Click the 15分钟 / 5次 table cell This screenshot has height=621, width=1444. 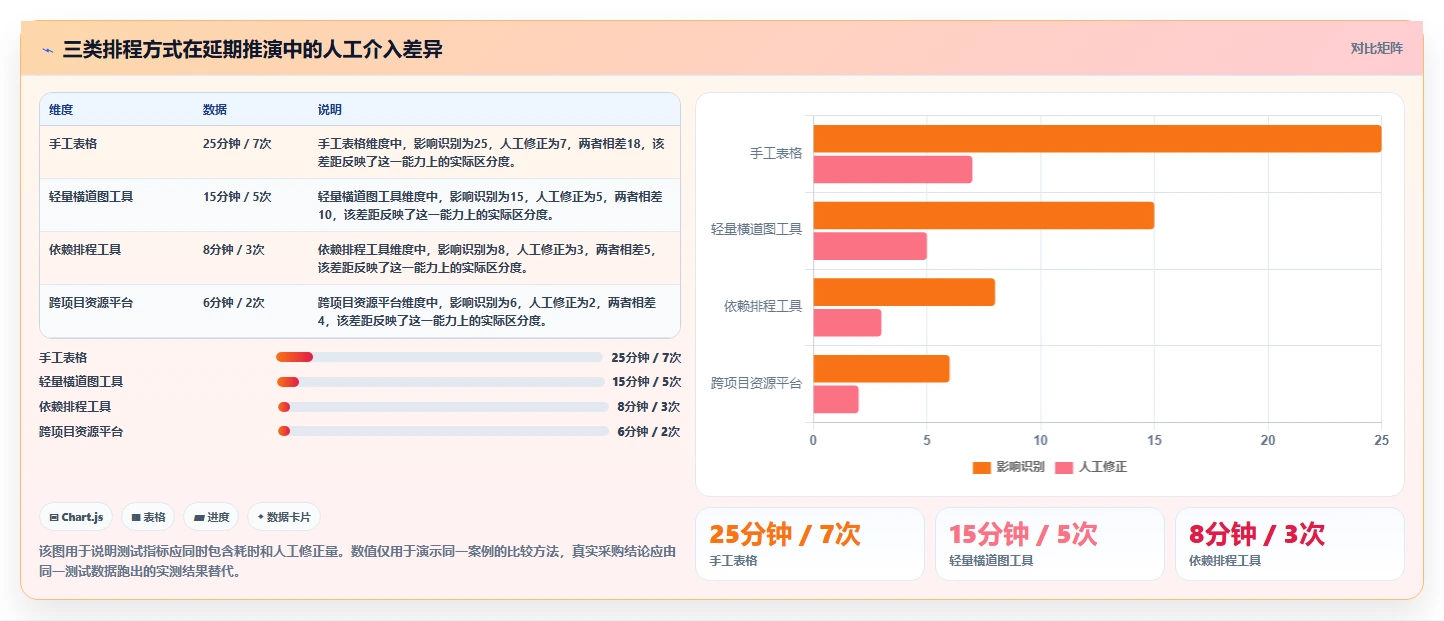pos(237,196)
